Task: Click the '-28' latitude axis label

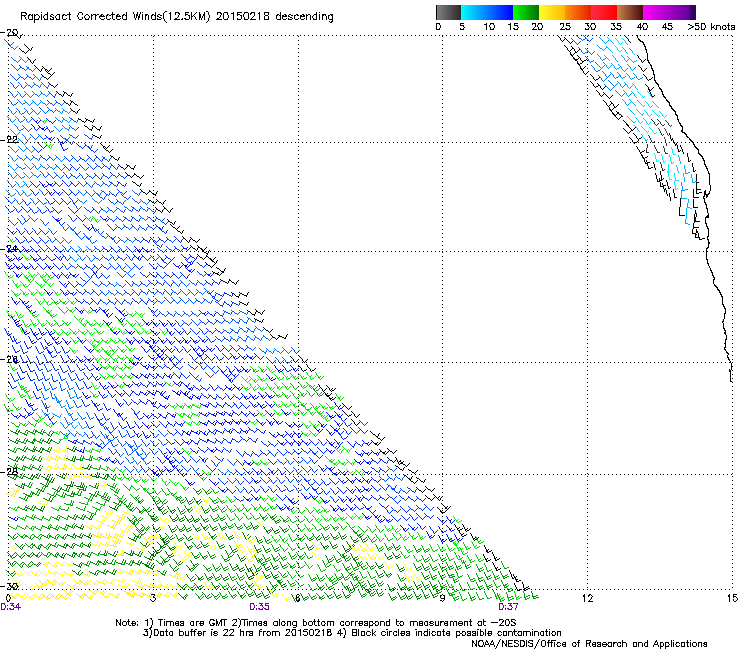Action: (9, 472)
